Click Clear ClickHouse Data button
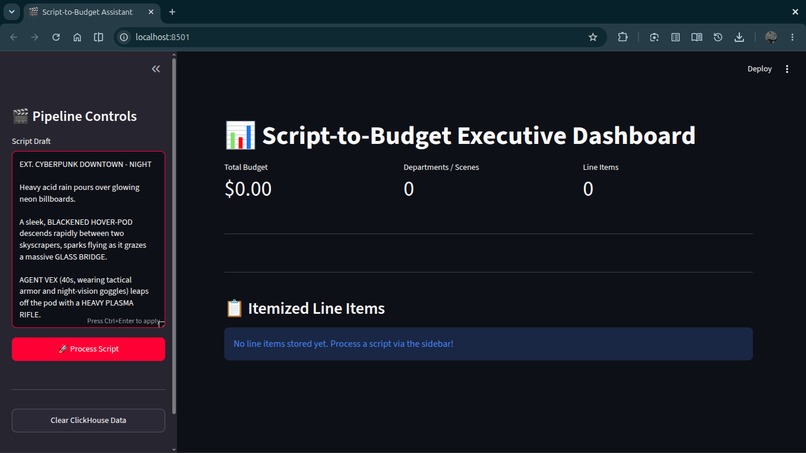Screen dimensions: 806x453 [x=88, y=420]
